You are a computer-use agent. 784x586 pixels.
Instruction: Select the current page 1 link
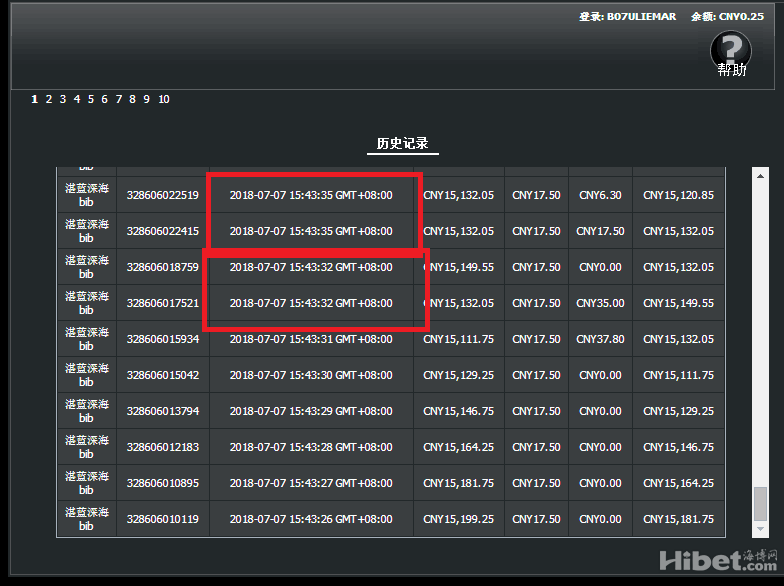(34, 99)
